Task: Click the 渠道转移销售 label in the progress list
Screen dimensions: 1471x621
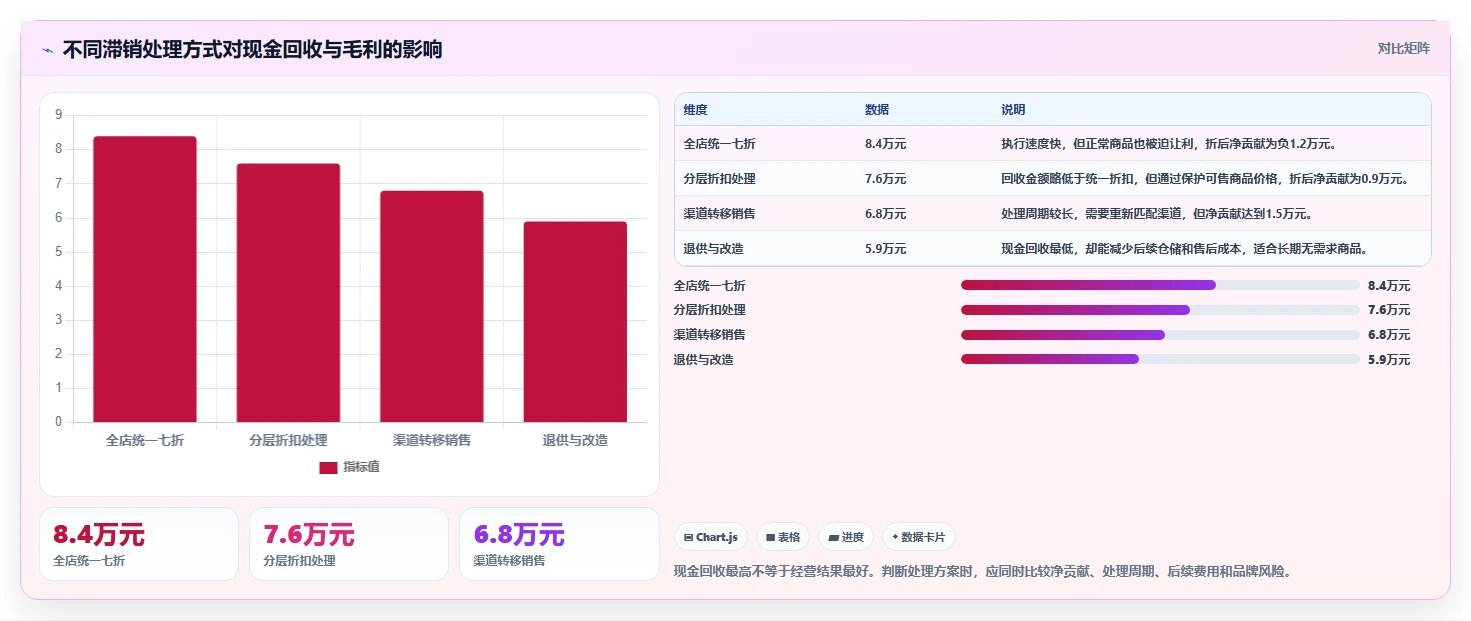Action: click(710, 335)
